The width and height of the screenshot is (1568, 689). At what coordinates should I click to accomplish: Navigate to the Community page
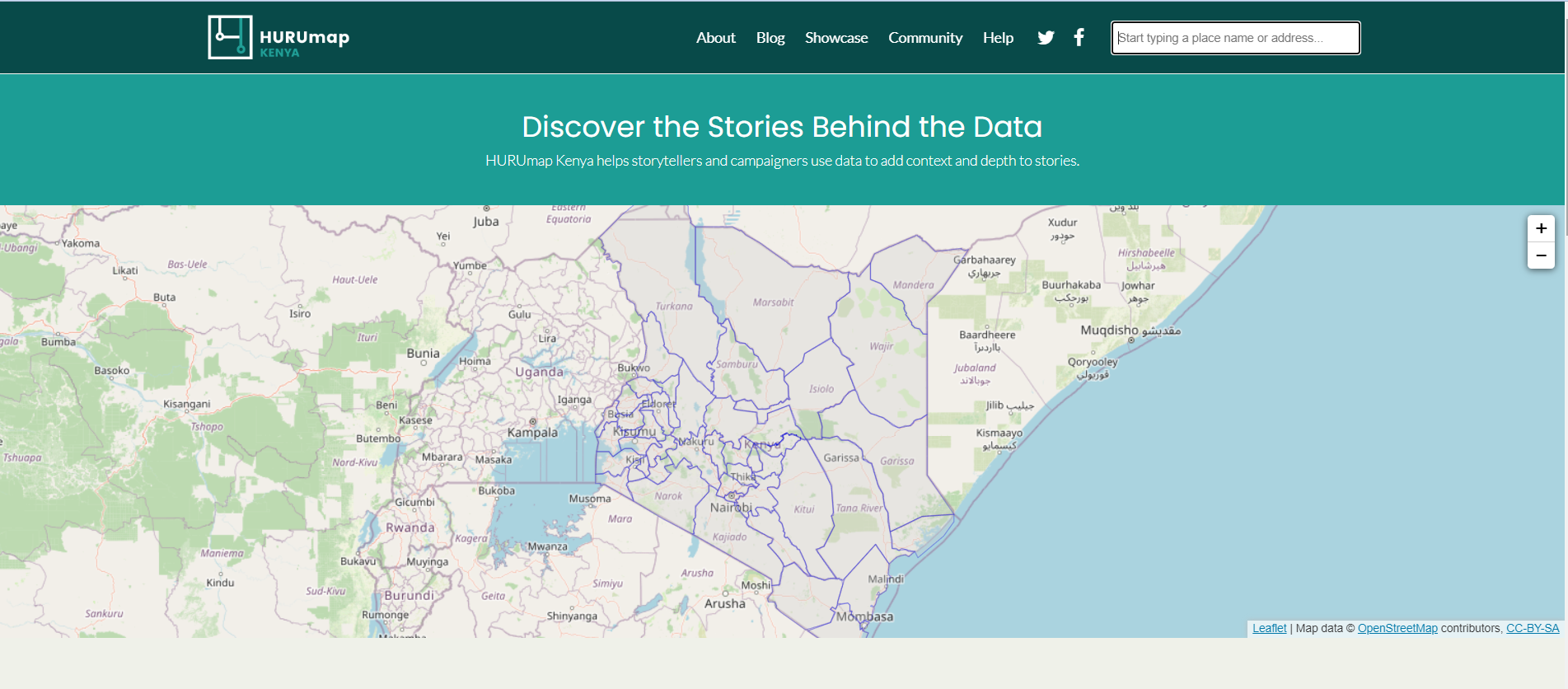point(924,38)
